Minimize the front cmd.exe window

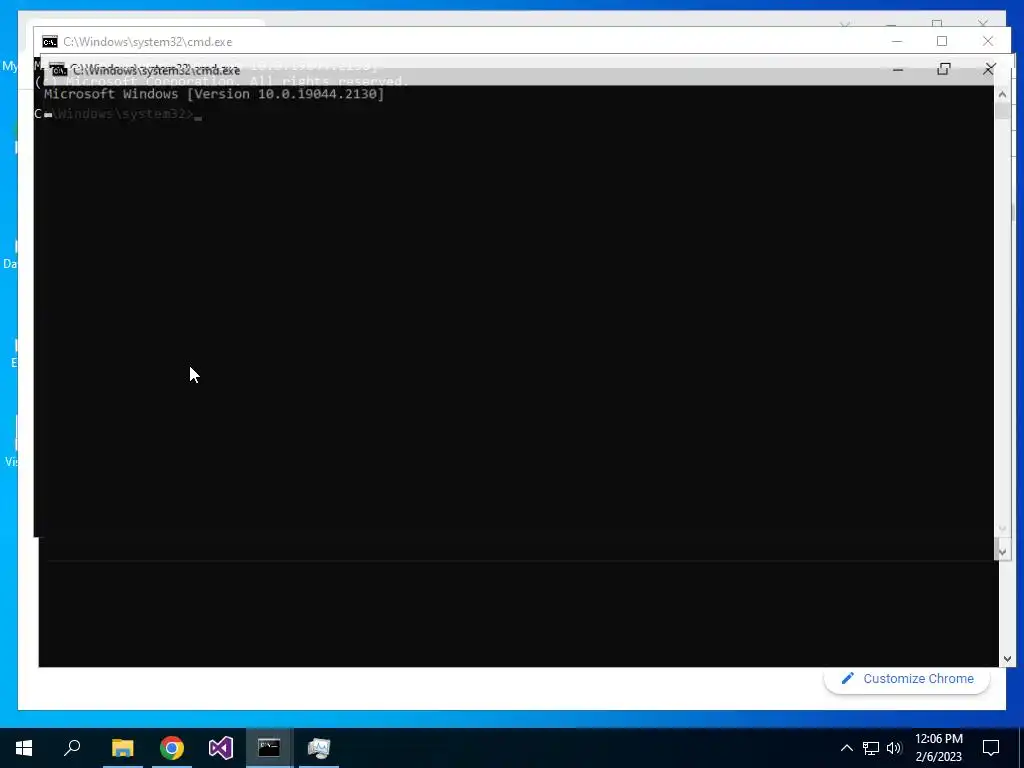click(x=898, y=69)
